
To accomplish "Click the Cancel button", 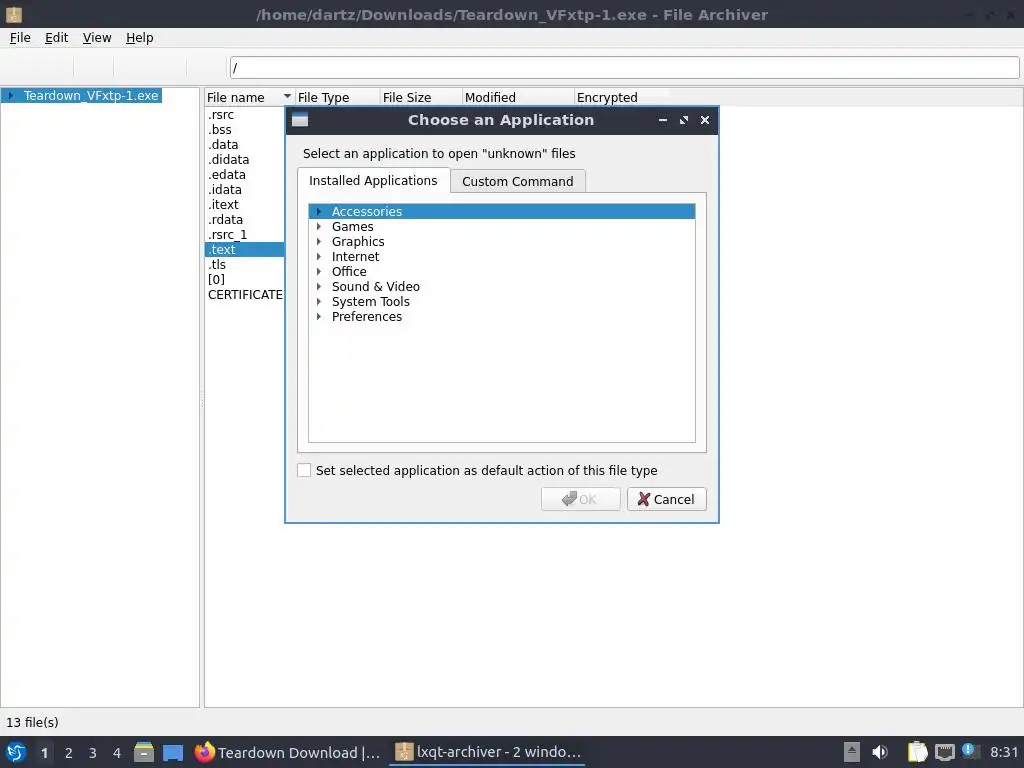I will click(666, 499).
